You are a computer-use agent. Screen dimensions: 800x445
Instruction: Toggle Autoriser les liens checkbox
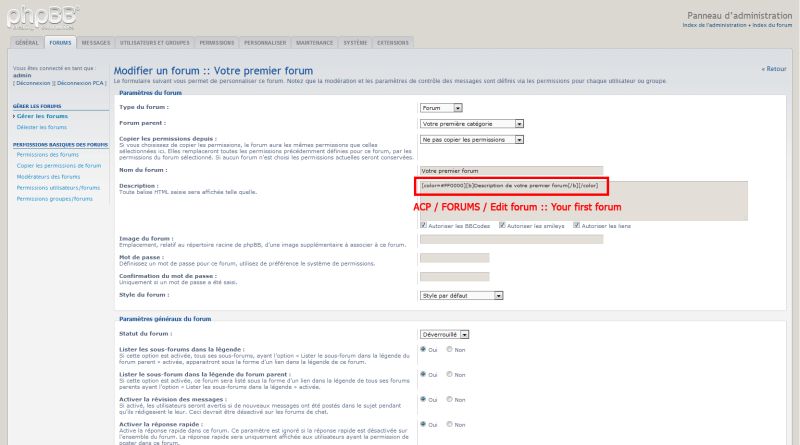tap(577, 225)
